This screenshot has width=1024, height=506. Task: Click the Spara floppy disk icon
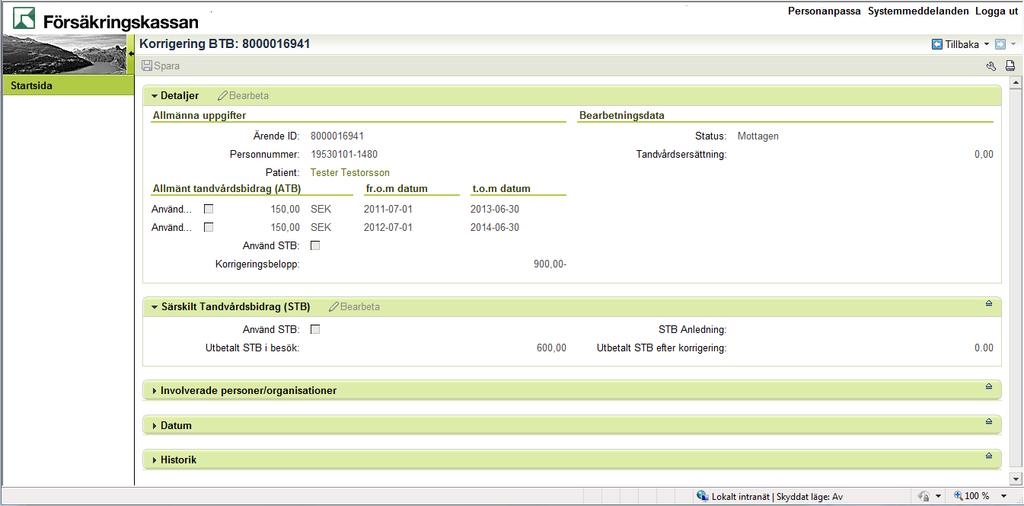147,66
